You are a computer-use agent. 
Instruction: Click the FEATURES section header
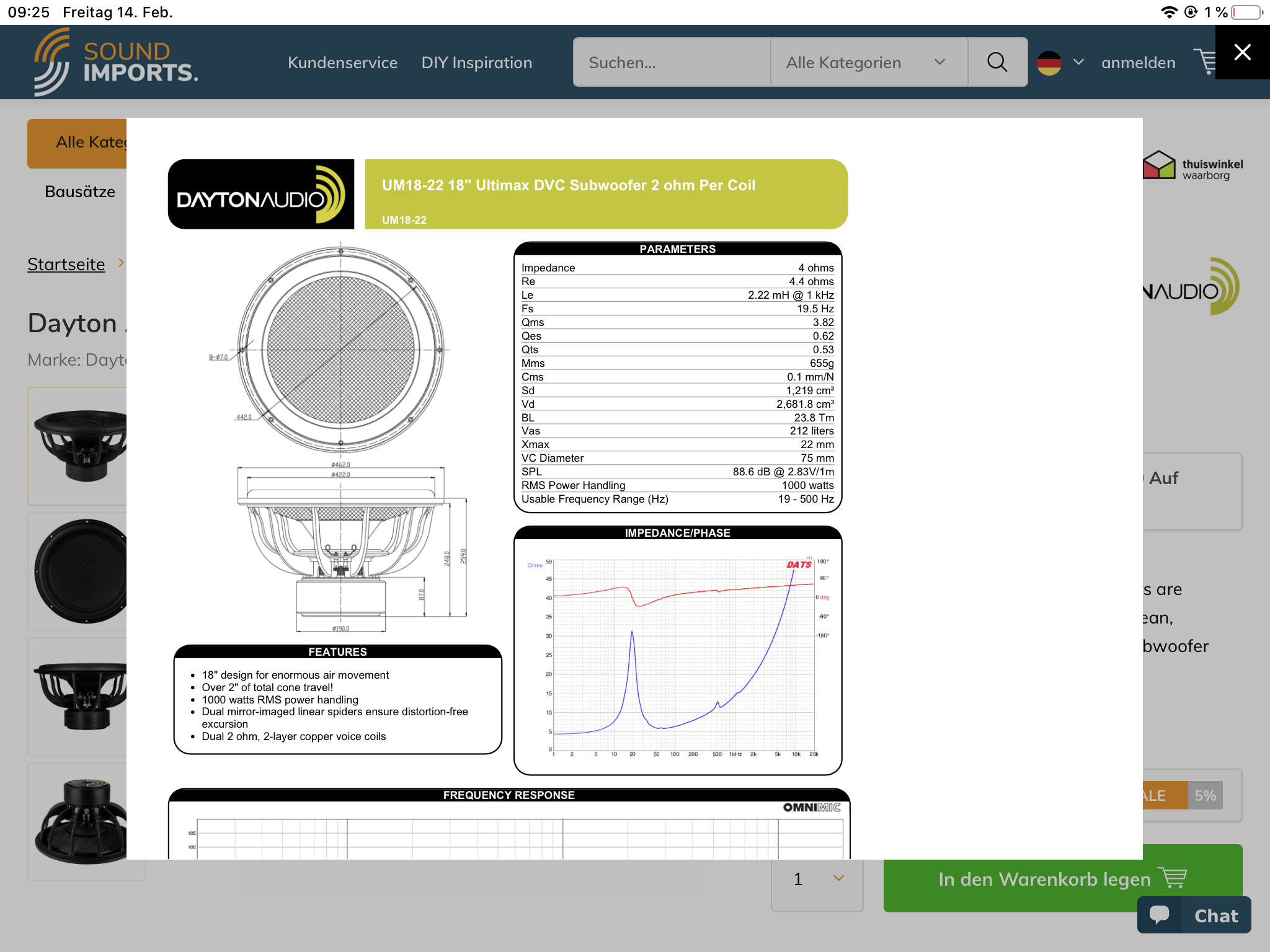[337, 651]
